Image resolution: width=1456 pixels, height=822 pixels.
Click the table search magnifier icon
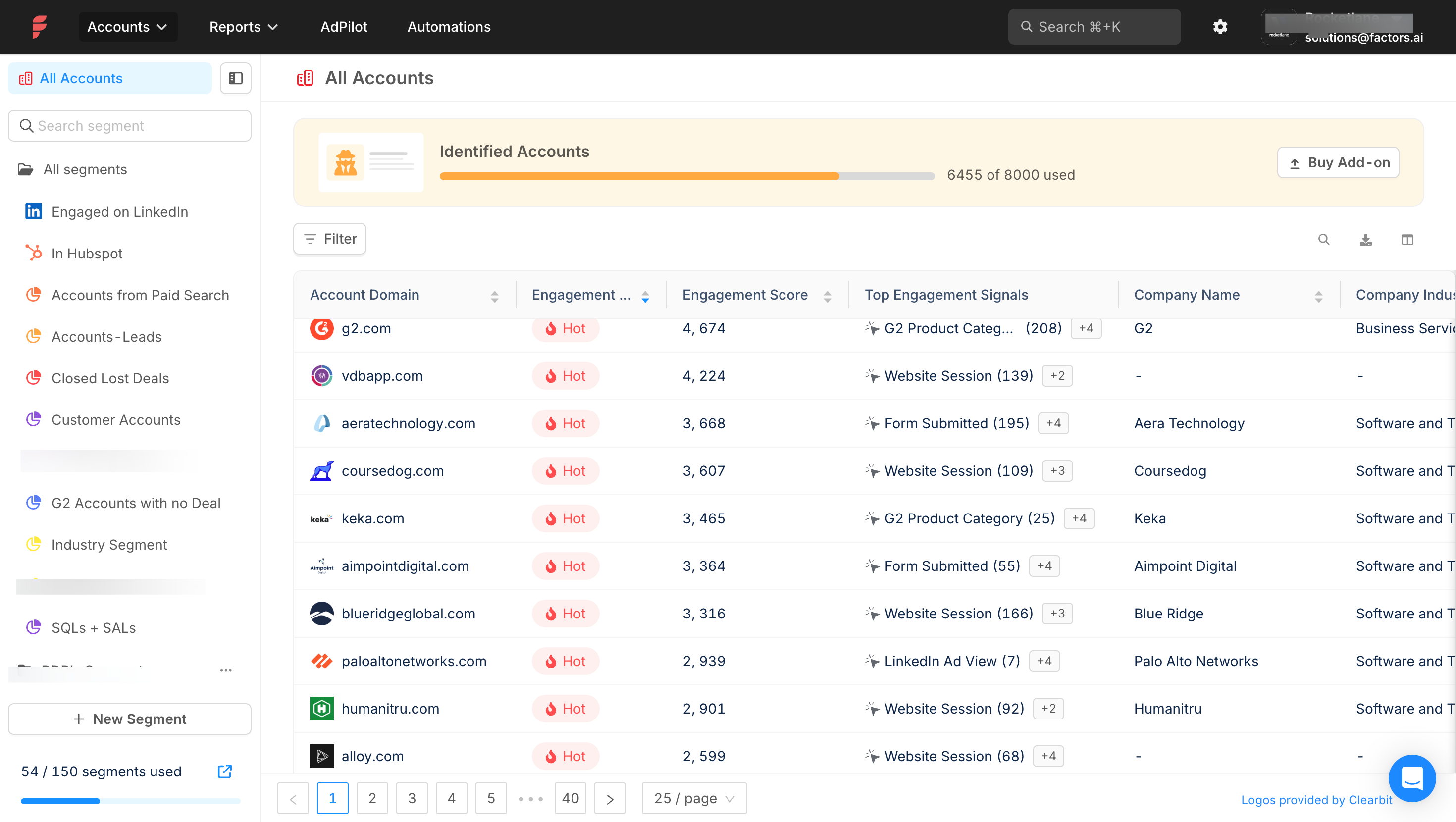click(1323, 239)
